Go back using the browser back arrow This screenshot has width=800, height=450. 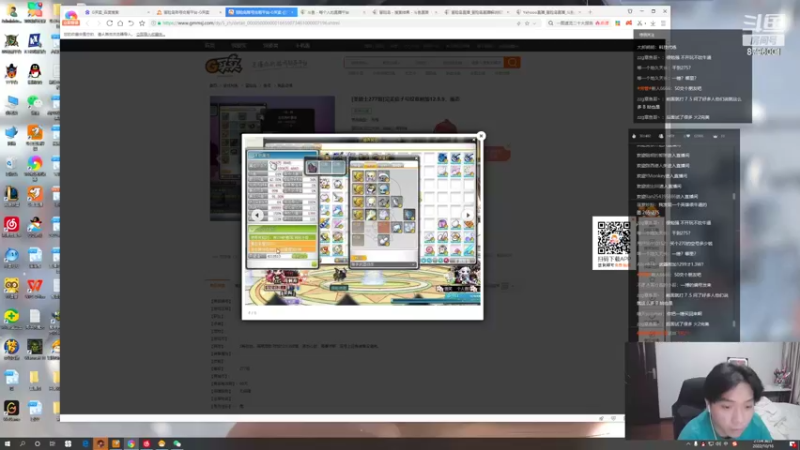click(88, 23)
